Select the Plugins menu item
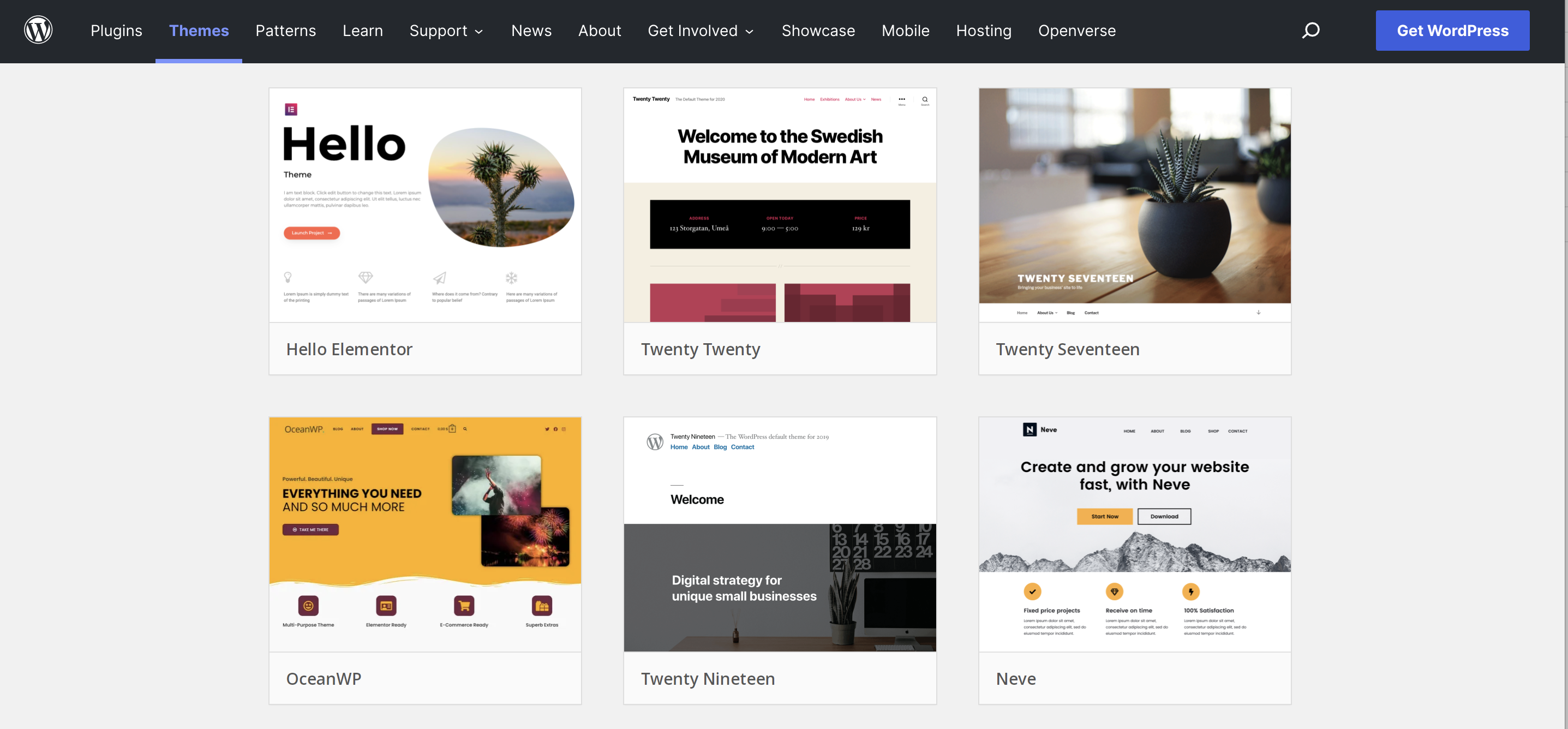Image resolution: width=1568 pixels, height=729 pixels. point(116,29)
